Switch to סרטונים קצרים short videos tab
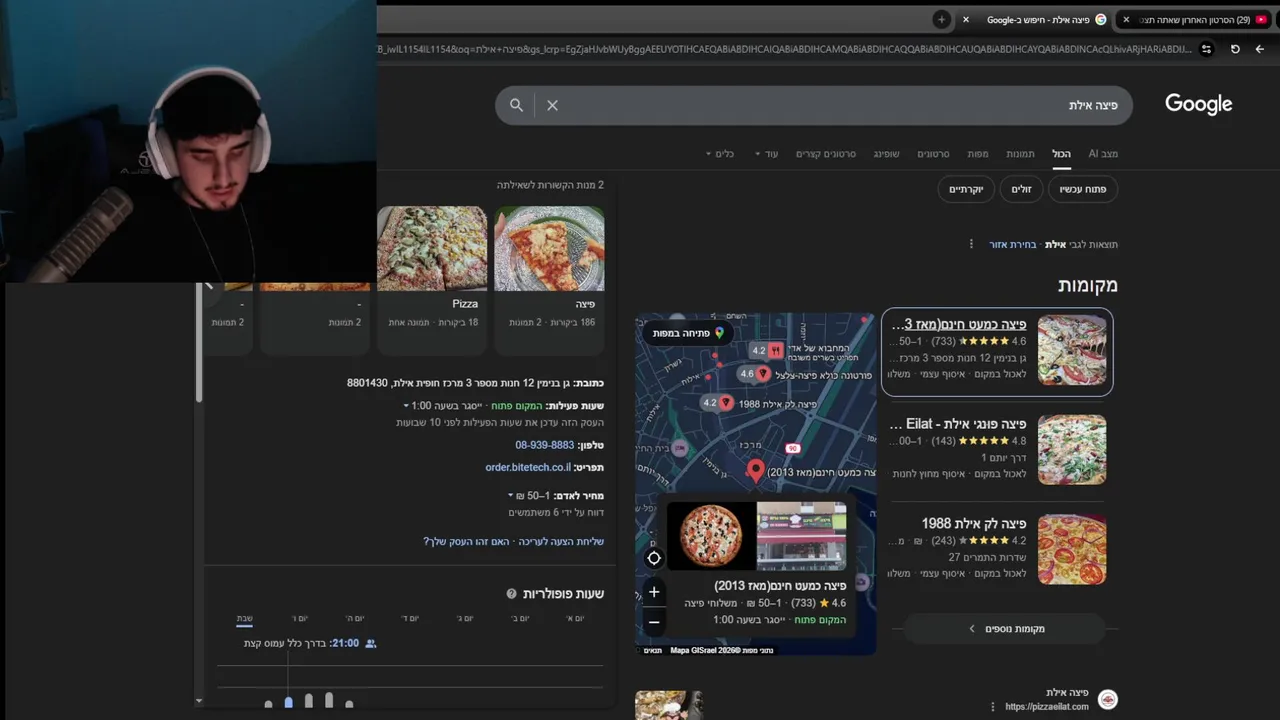The image size is (1280, 720). pyautogui.click(x=826, y=154)
